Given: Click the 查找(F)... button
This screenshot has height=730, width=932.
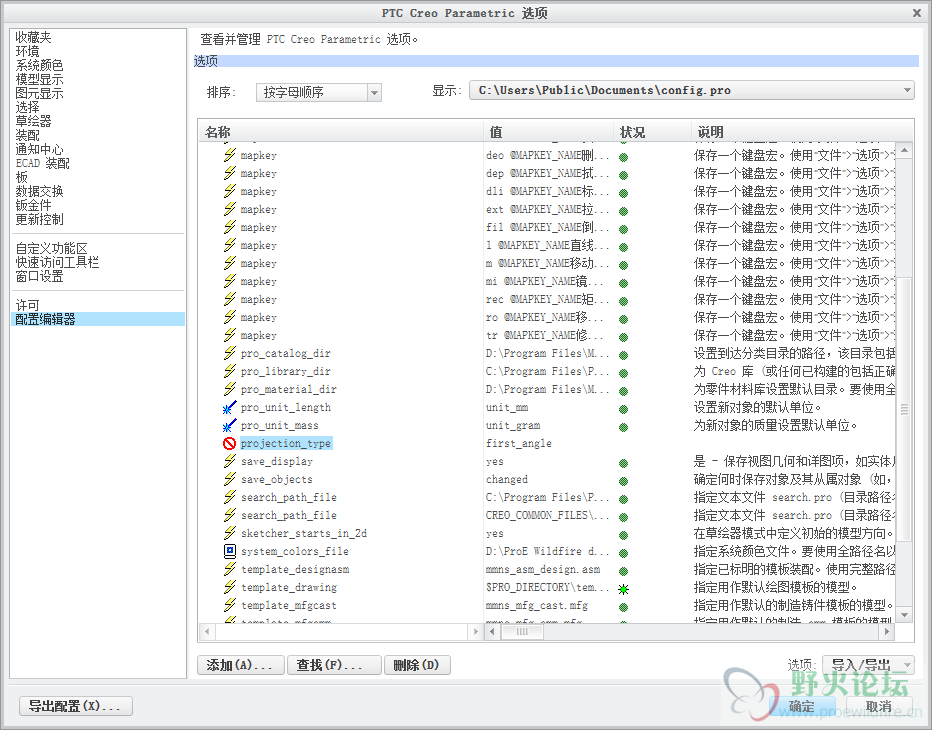Looking at the screenshot, I should click(333, 665).
